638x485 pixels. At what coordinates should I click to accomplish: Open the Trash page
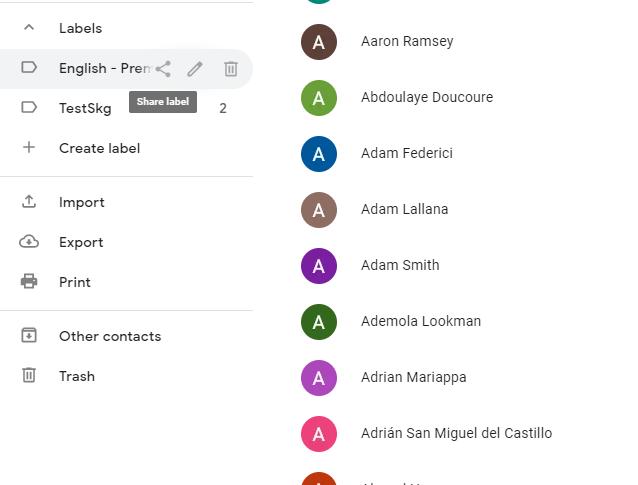(77, 376)
